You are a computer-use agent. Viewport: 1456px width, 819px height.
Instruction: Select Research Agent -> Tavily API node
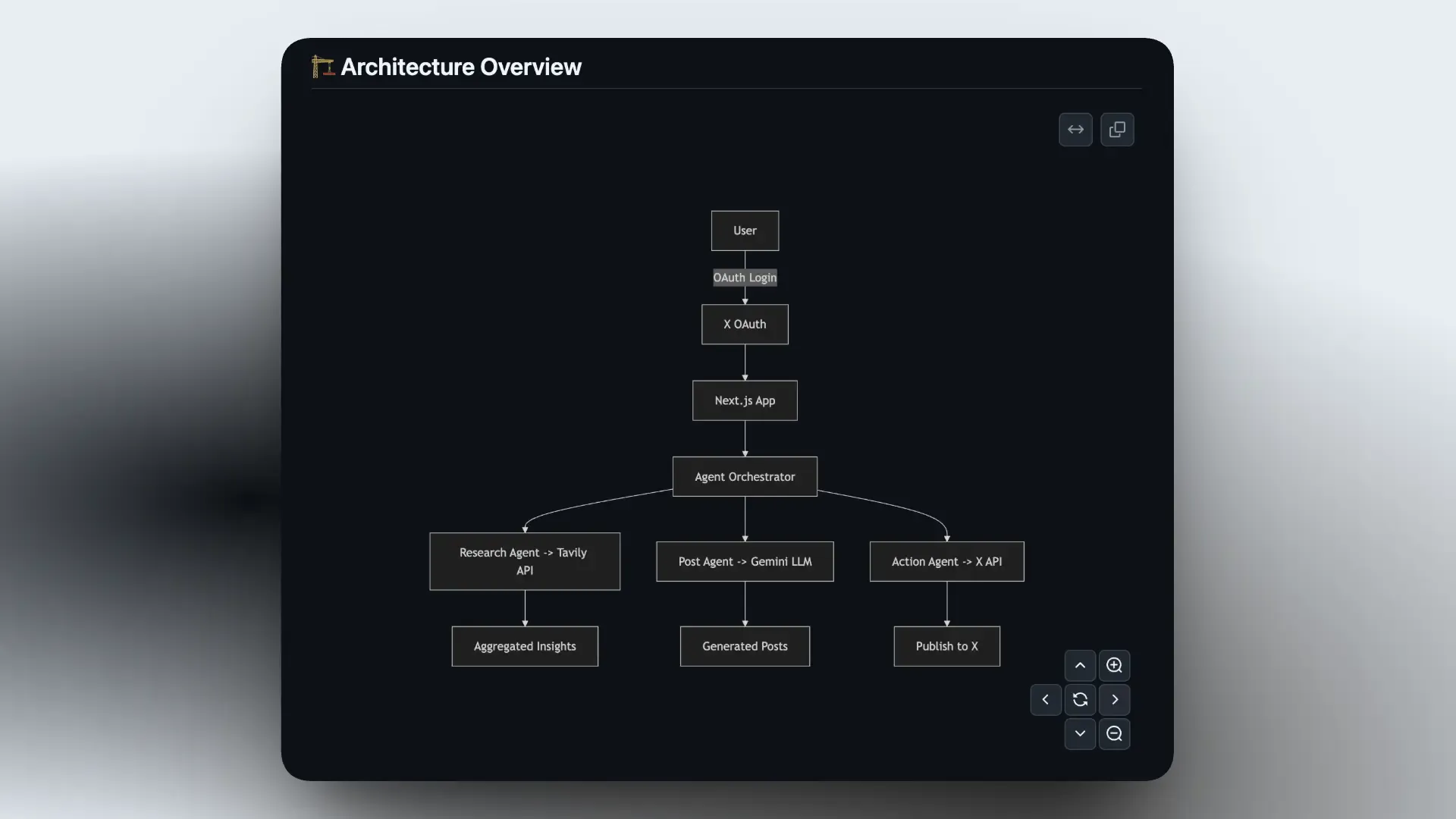pyautogui.click(x=525, y=562)
